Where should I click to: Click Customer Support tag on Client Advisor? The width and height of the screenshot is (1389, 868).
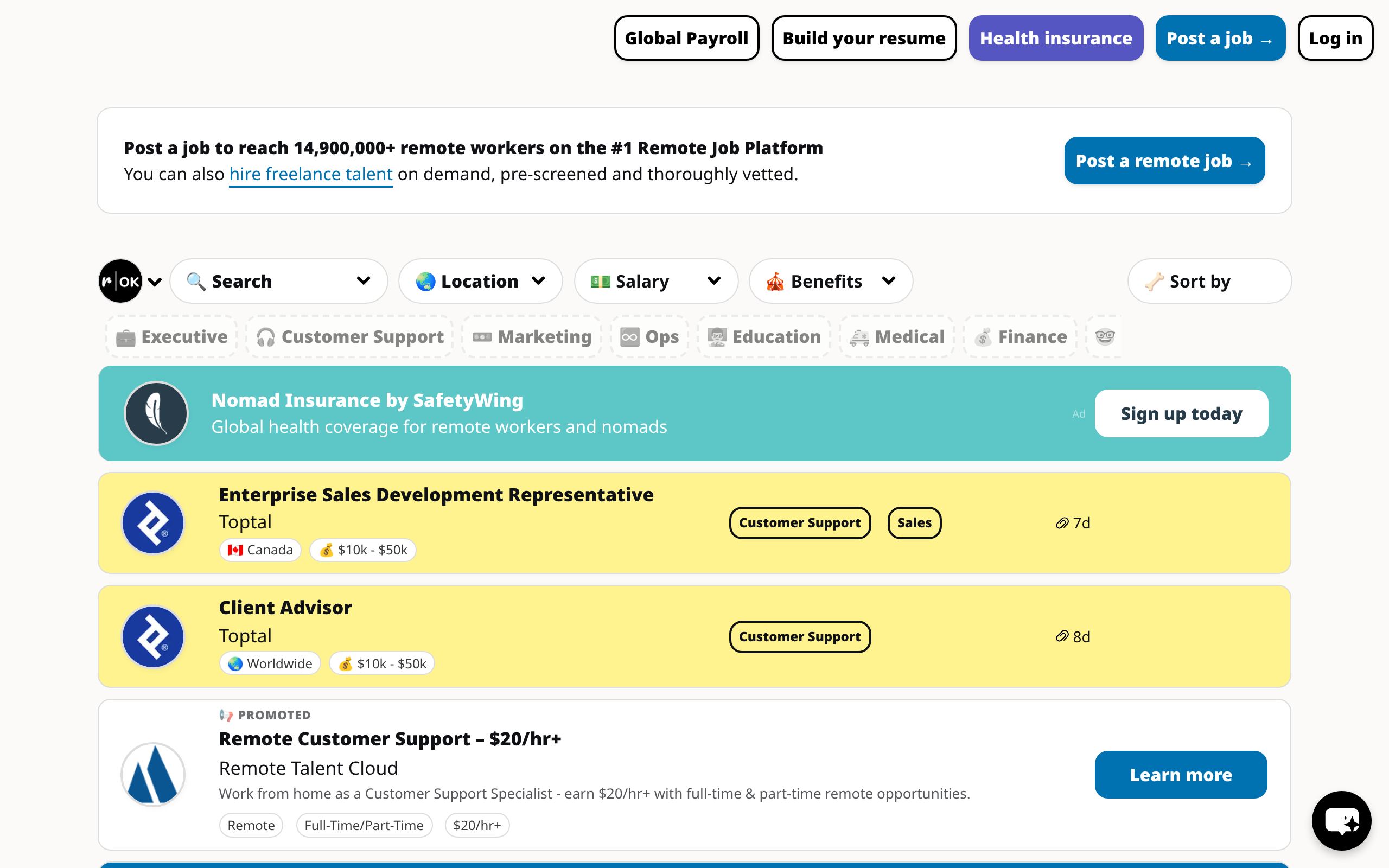point(800,637)
